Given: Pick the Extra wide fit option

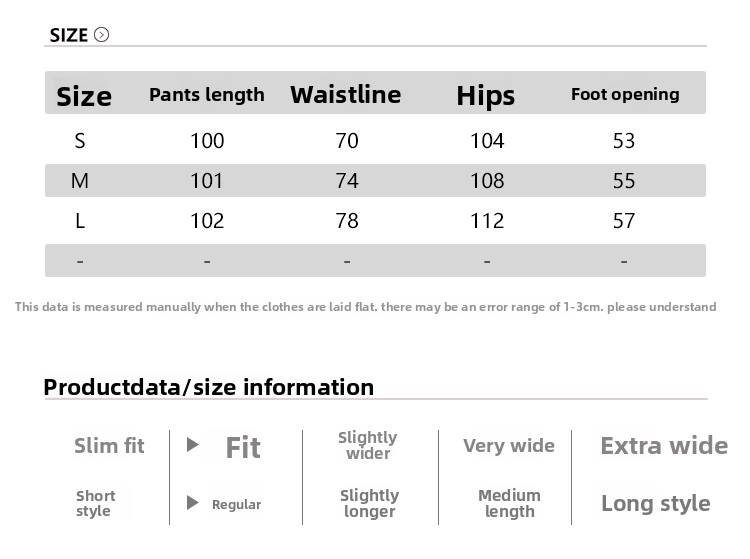Looking at the screenshot, I should click(x=663, y=446).
